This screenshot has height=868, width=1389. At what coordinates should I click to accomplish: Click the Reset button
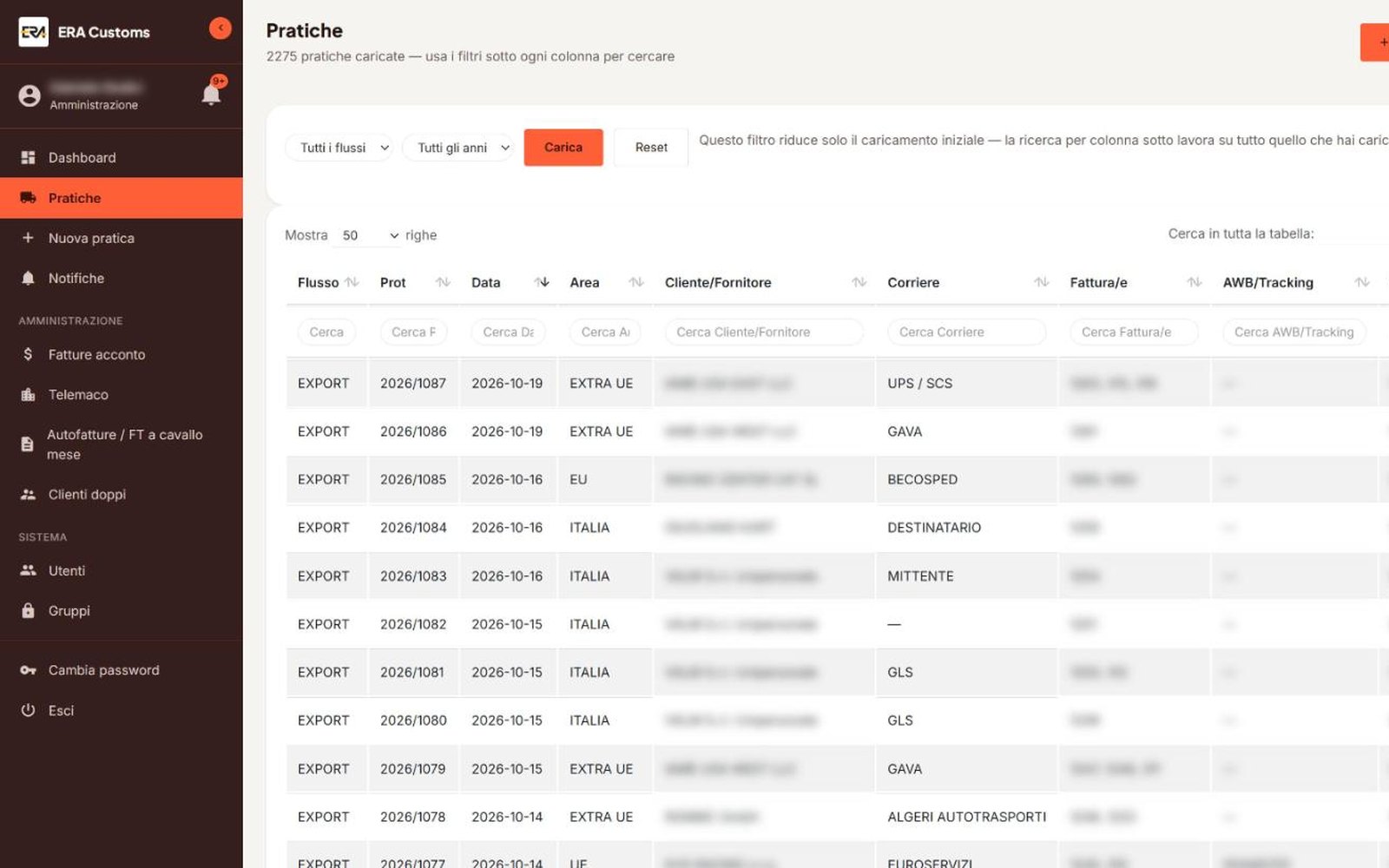[651, 148]
